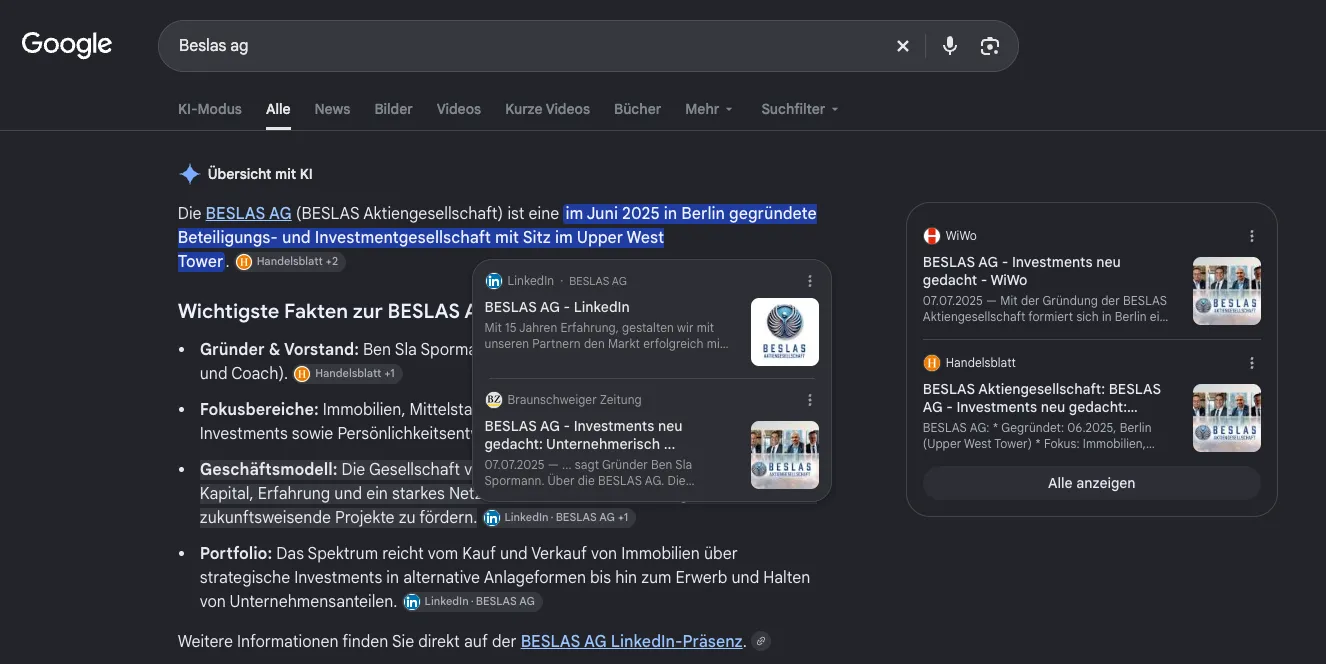Image resolution: width=1326 pixels, height=664 pixels.
Task: Open options for Braunschweiger Zeitung result
Action: pos(810,400)
